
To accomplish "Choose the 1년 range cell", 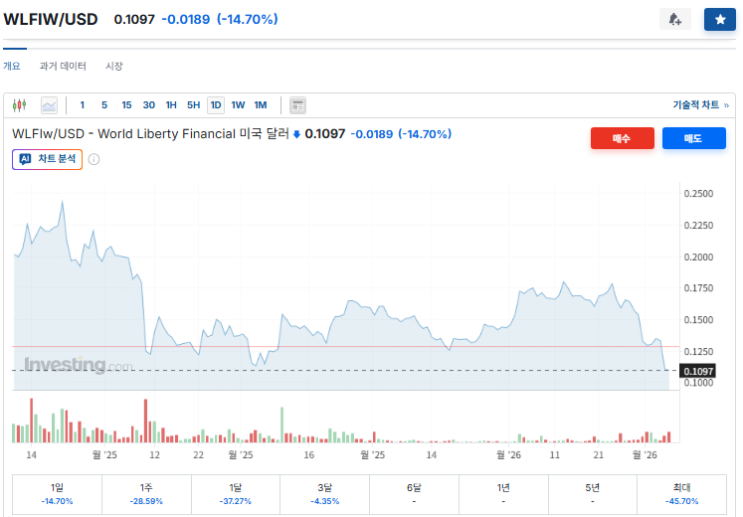I will tap(503, 494).
